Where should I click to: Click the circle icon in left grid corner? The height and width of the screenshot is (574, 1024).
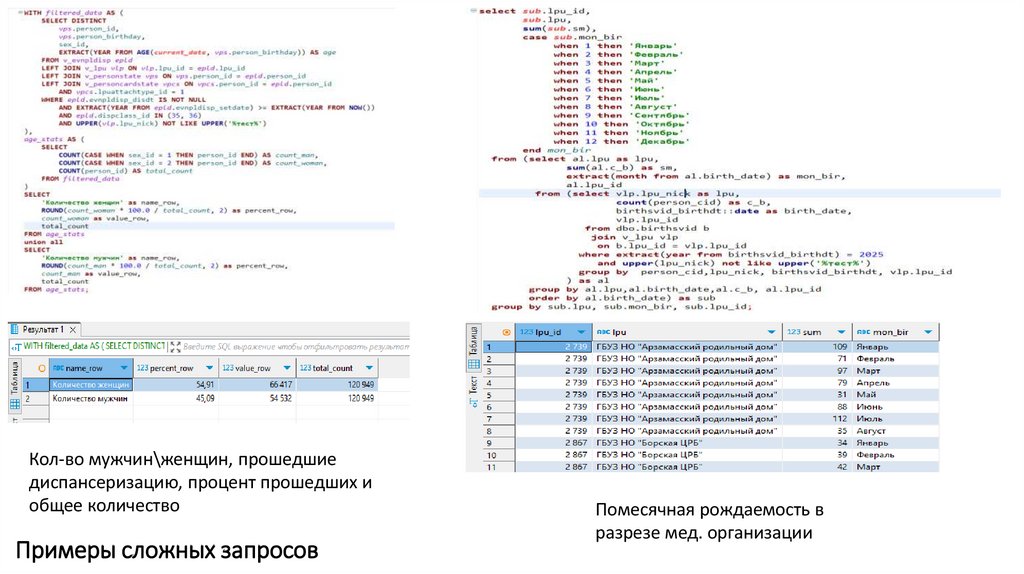point(41,368)
